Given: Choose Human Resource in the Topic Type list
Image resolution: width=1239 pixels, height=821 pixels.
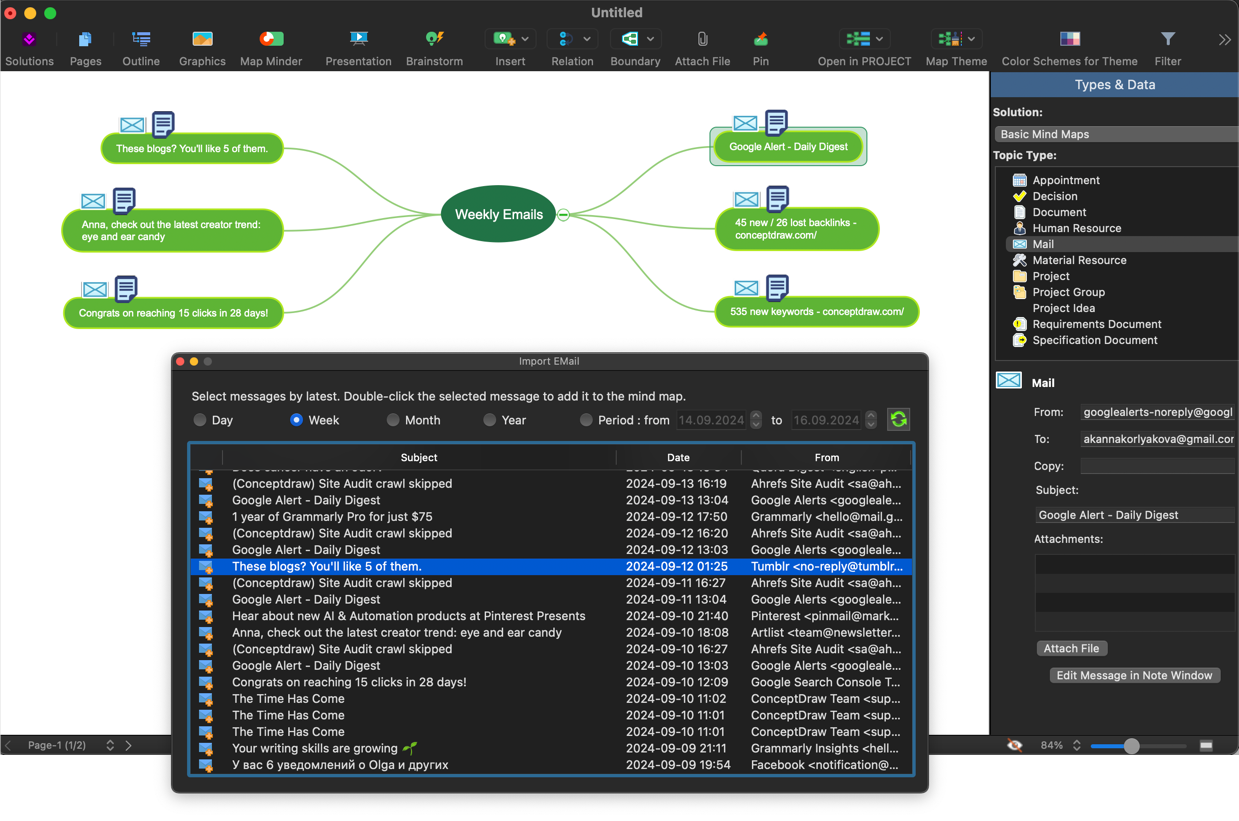Looking at the screenshot, I should [1076, 228].
